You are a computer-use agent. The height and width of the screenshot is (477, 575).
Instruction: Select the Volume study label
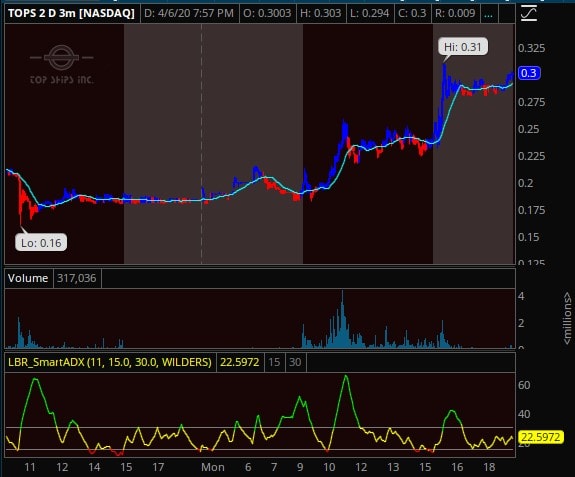point(28,278)
